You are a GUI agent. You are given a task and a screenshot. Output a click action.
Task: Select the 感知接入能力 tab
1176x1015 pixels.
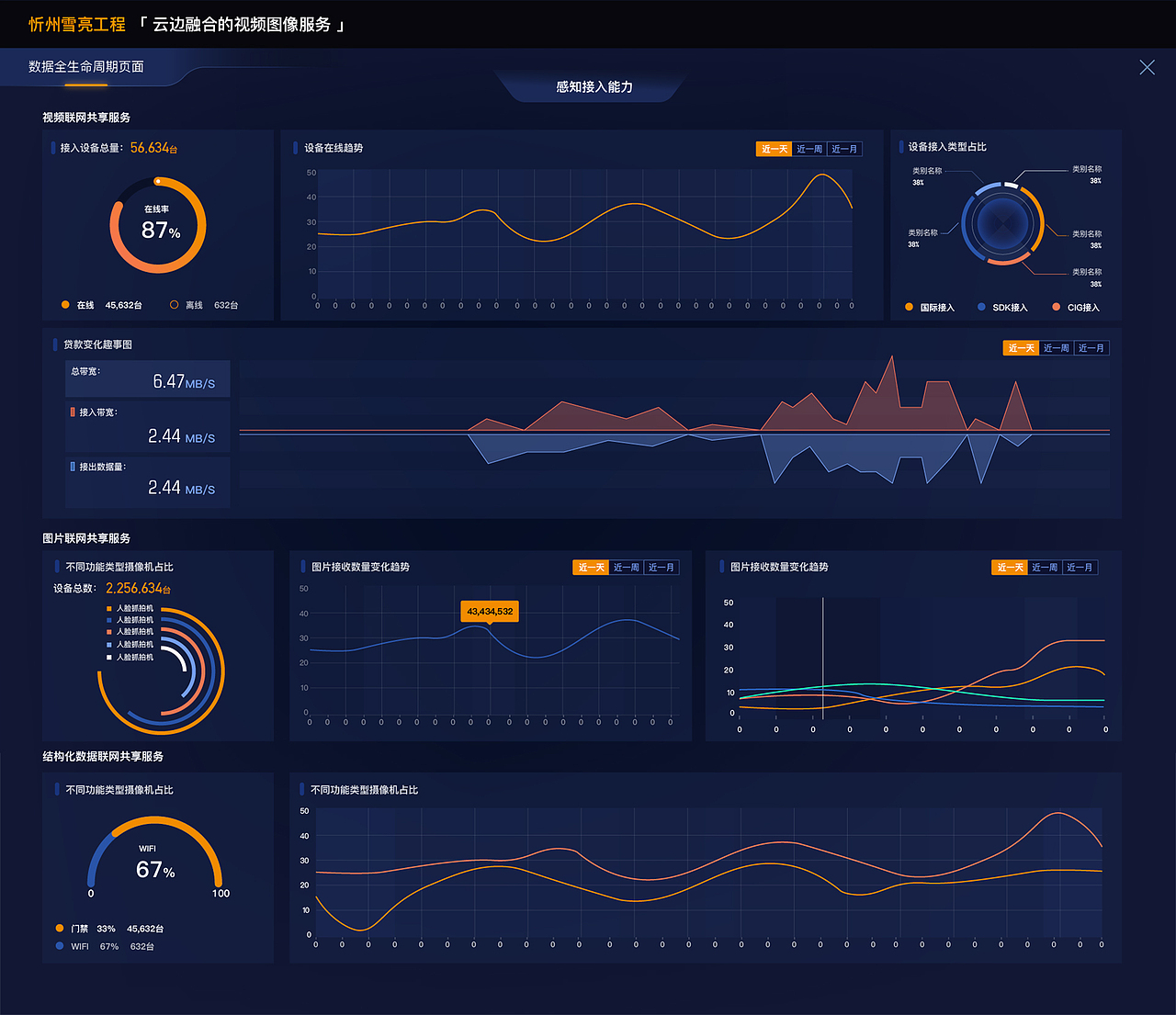click(x=594, y=86)
